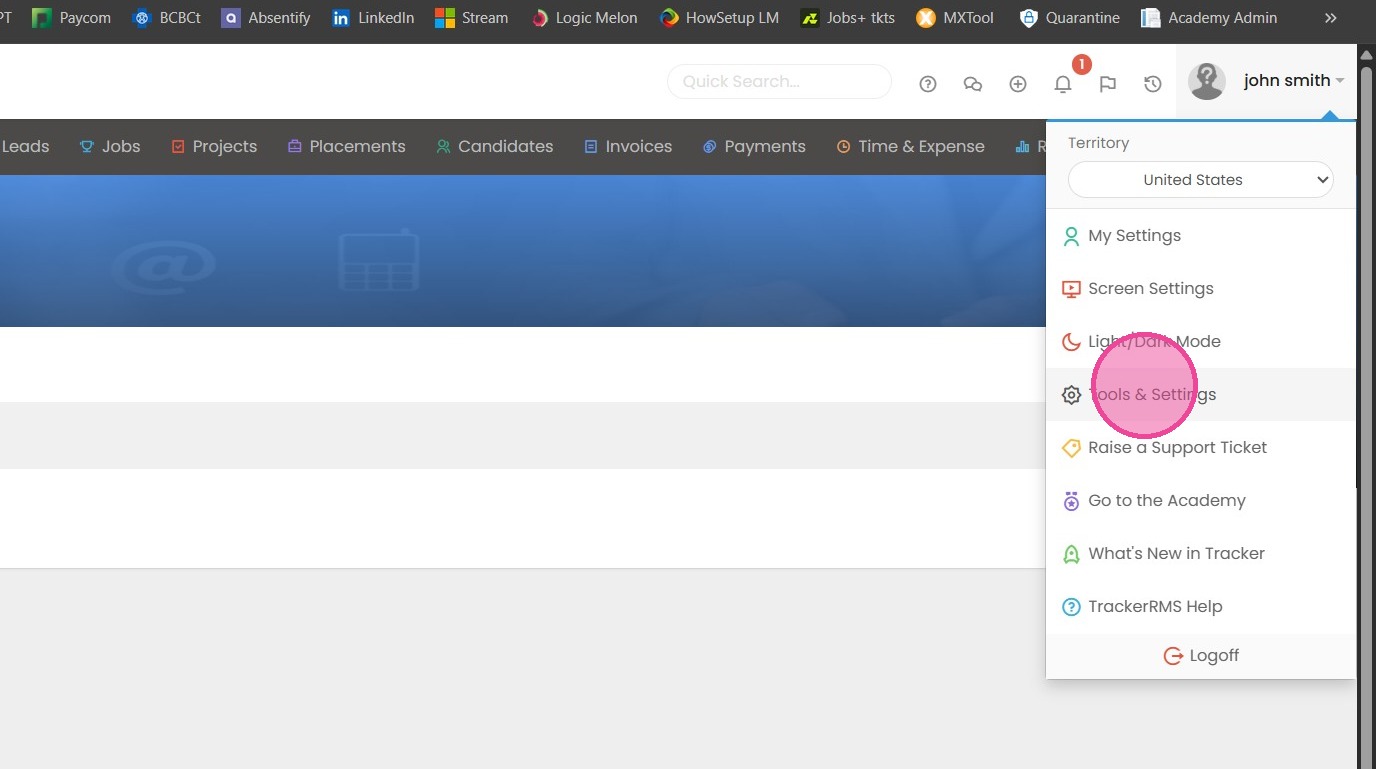Click the My Settings person icon

coord(1071,236)
